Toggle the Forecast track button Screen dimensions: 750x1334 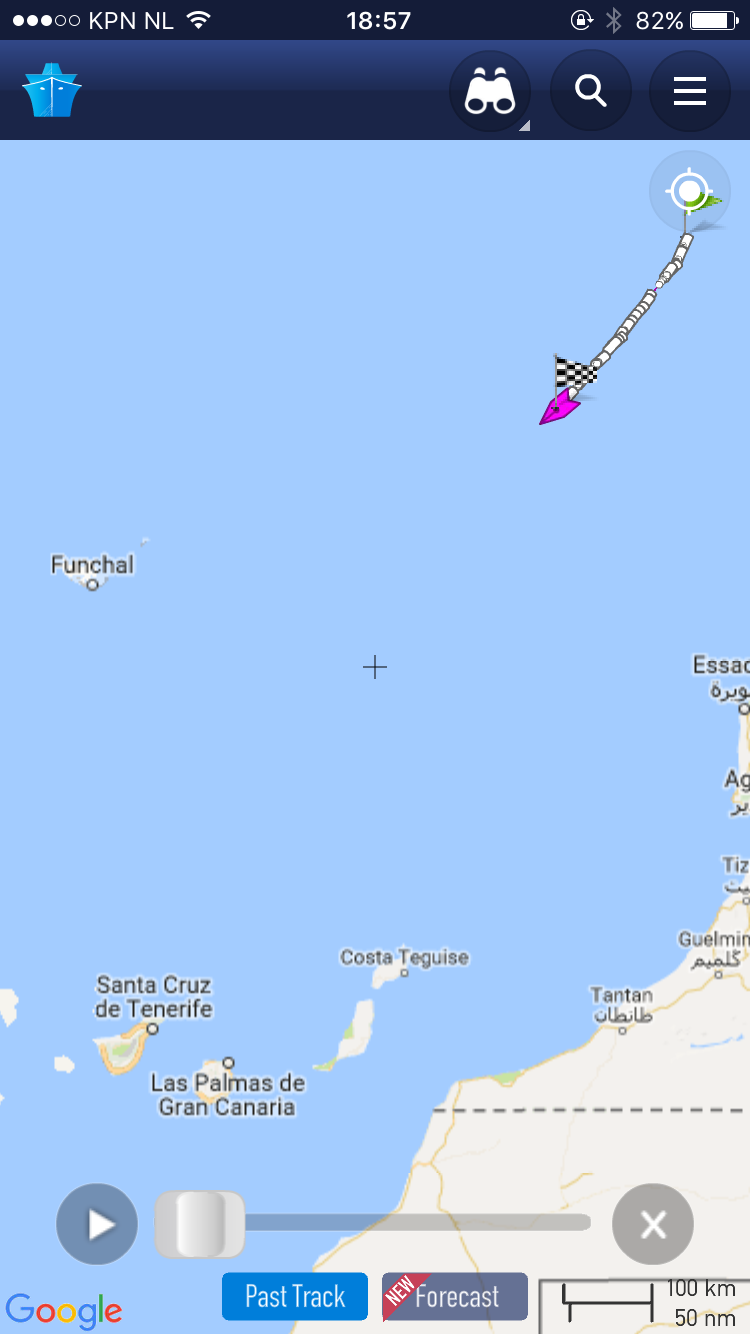(455, 1297)
